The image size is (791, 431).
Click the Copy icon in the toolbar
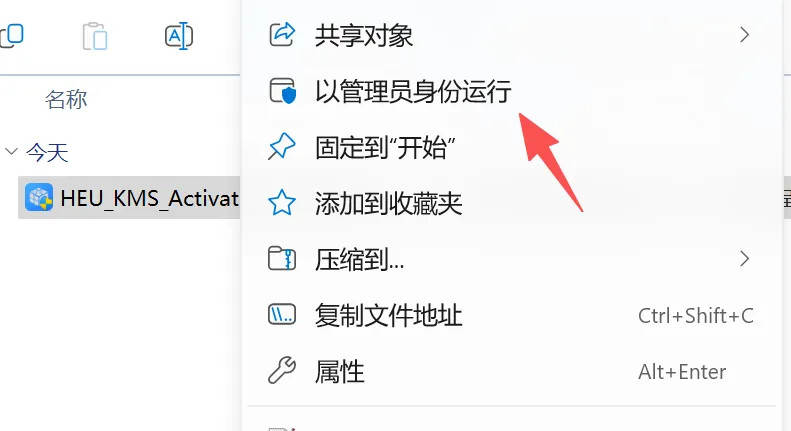coord(12,35)
